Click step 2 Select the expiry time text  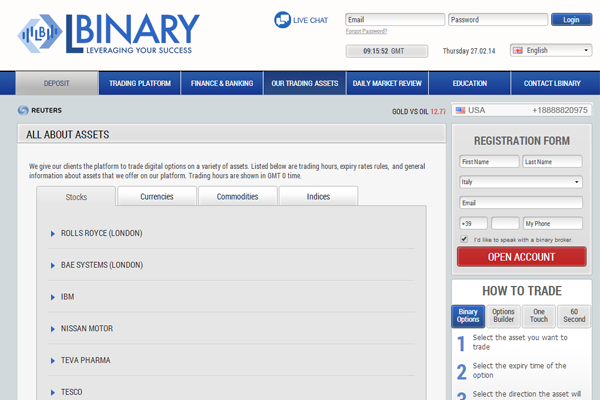click(x=519, y=370)
